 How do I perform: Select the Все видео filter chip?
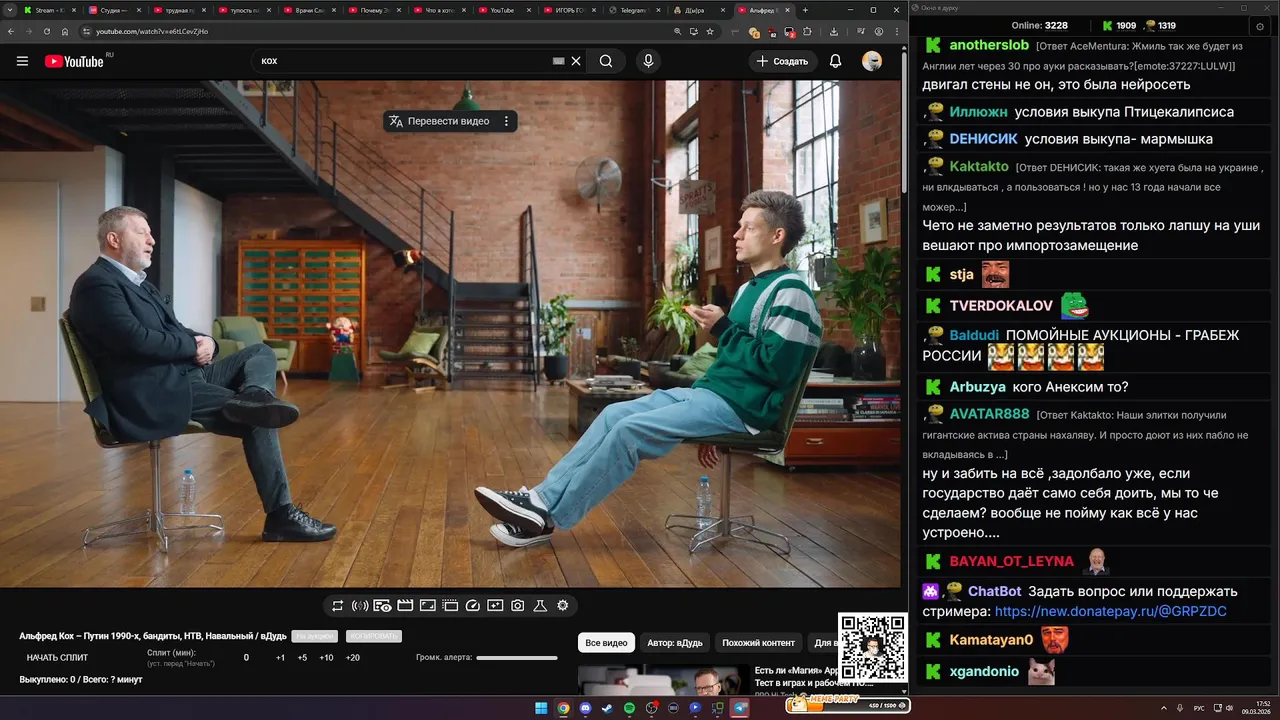click(x=606, y=643)
